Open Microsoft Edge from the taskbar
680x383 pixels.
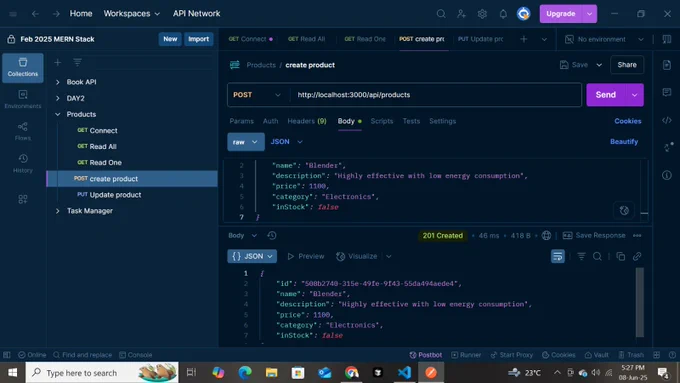pyautogui.click(x=245, y=373)
